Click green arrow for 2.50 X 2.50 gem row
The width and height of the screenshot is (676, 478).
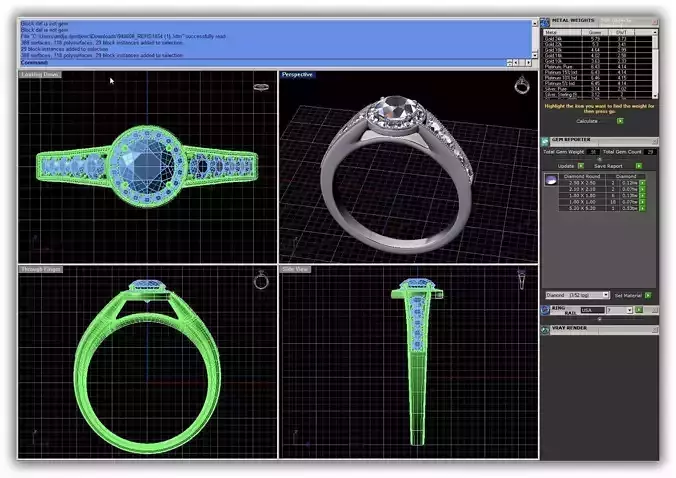point(642,183)
